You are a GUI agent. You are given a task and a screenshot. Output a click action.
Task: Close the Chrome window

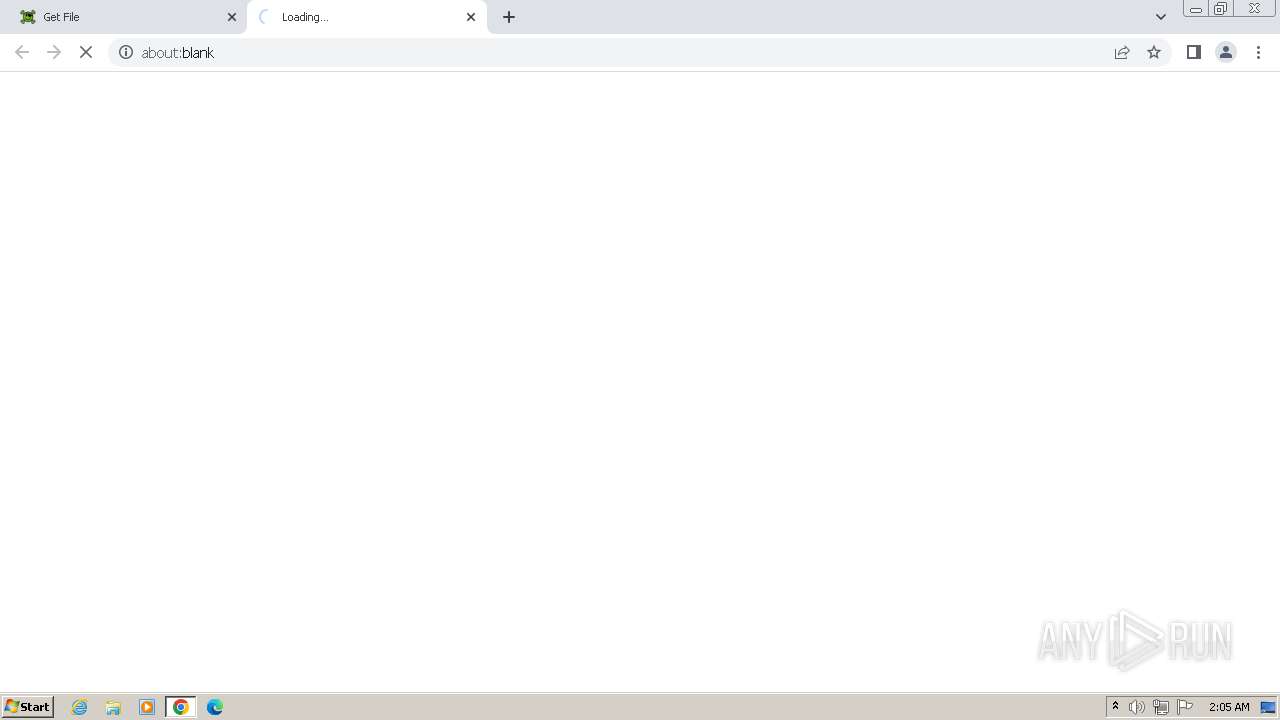tap(1254, 8)
